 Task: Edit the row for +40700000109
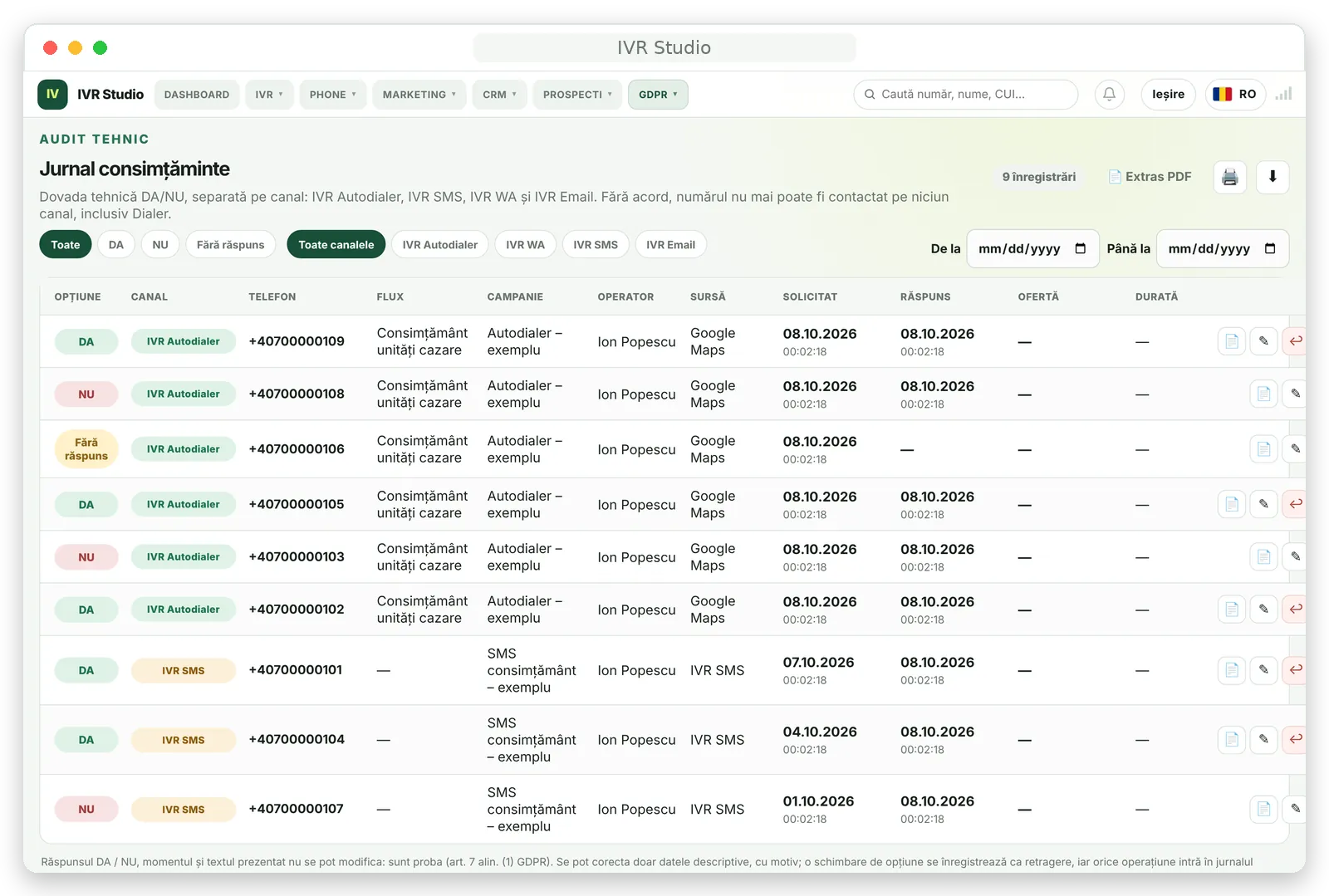pyautogui.click(x=1263, y=341)
